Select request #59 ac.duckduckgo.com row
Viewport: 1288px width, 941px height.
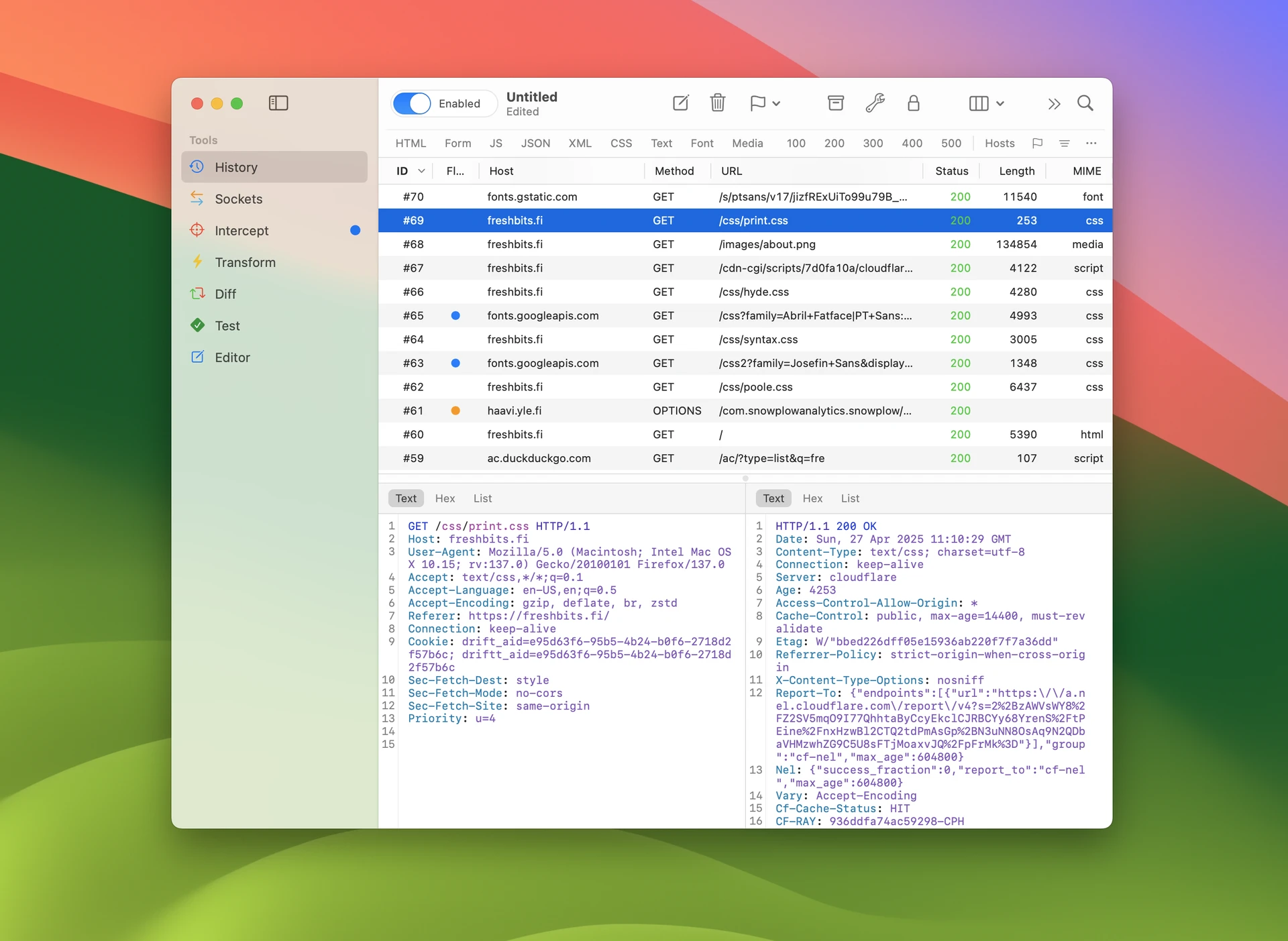745,458
